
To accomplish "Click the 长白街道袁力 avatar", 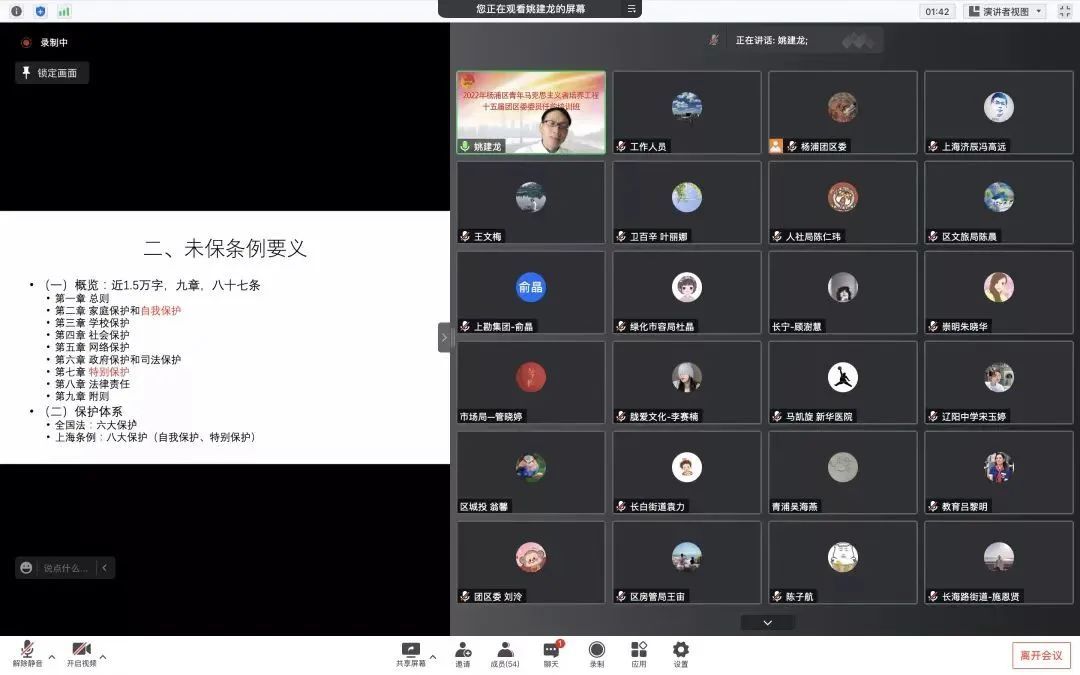I will click(x=687, y=467).
